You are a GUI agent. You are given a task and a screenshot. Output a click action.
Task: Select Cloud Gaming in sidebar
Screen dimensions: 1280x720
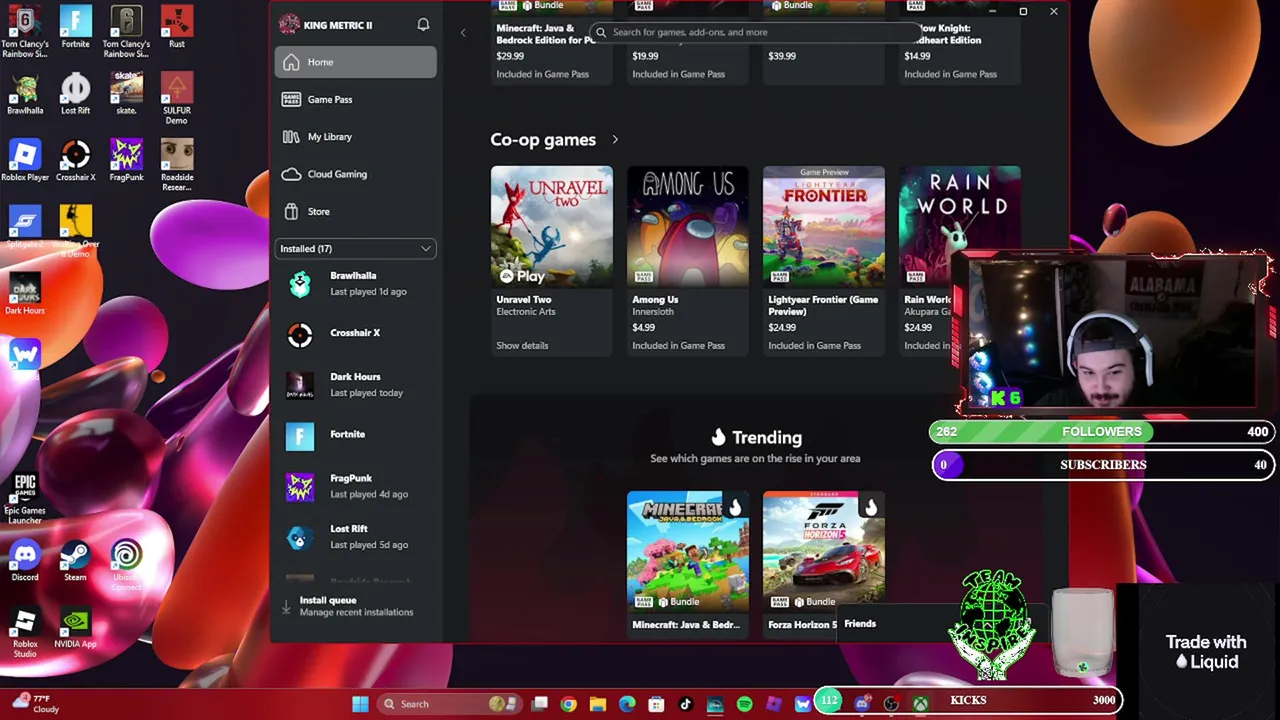tap(355, 174)
